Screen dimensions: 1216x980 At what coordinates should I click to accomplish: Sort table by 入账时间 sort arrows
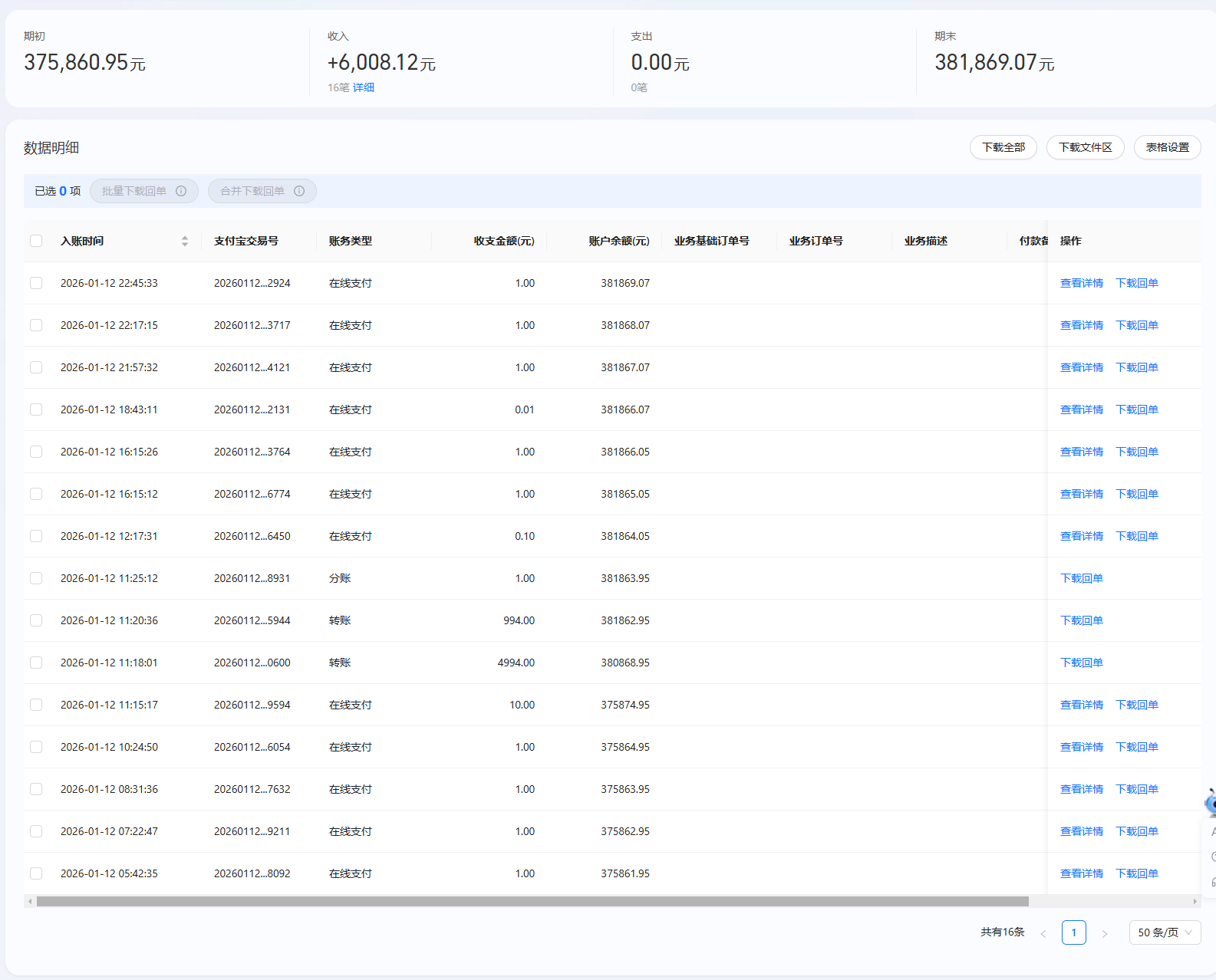184,241
